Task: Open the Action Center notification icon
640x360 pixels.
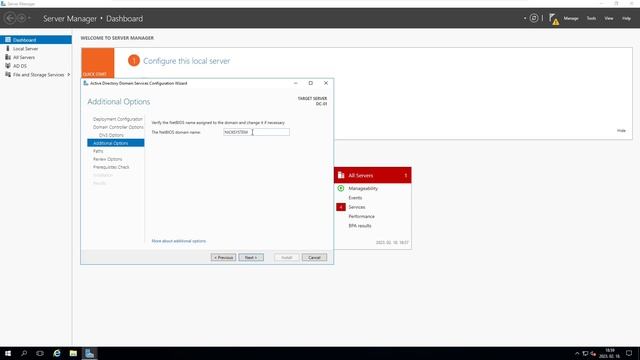Action: (629, 353)
